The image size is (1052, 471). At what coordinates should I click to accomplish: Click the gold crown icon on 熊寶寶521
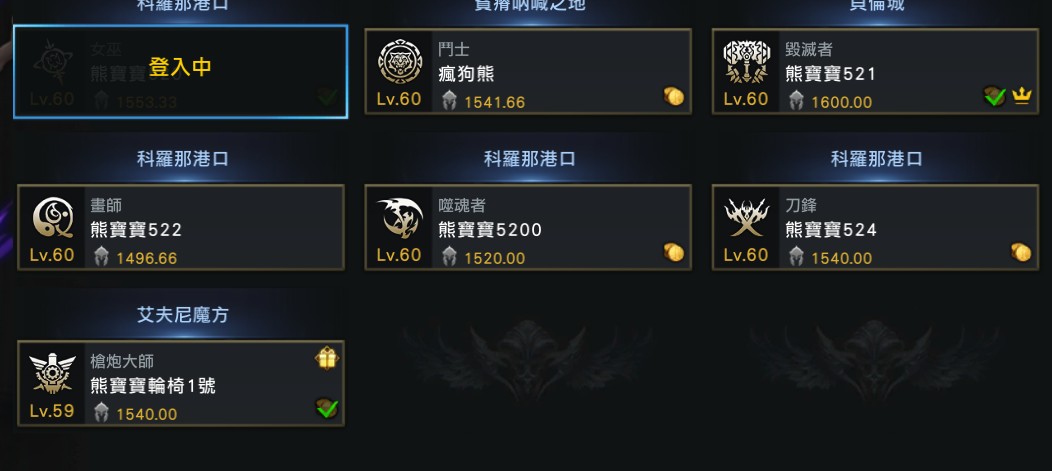pos(1021,97)
